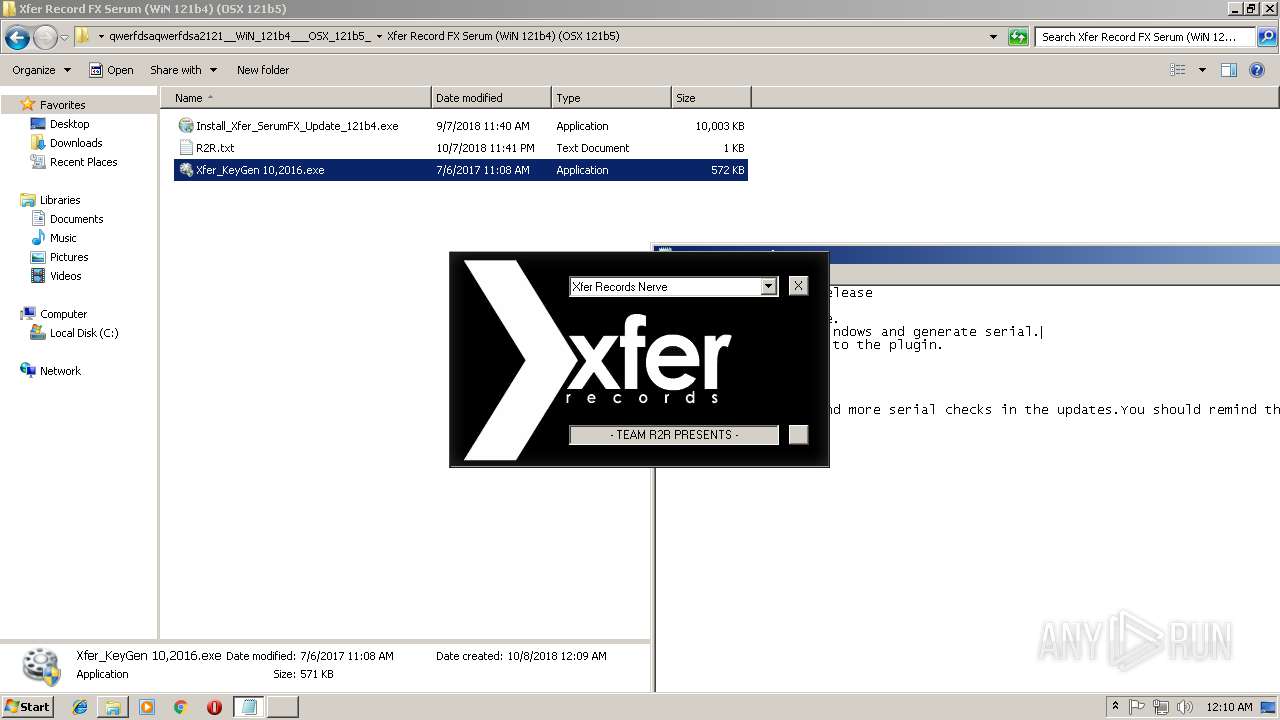The height and width of the screenshot is (720, 1280).
Task: Click the Open toolbar button
Action: point(111,70)
